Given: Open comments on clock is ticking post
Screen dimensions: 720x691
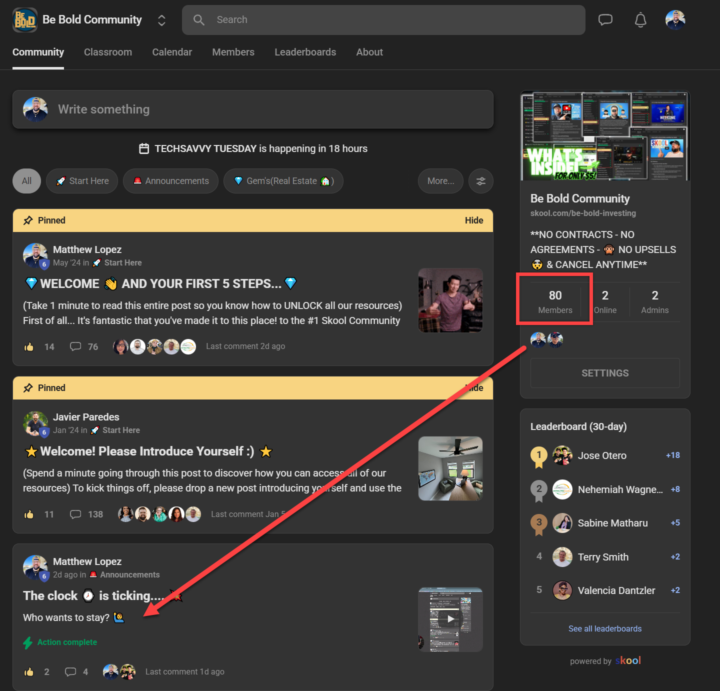Looking at the screenshot, I should point(70,672).
